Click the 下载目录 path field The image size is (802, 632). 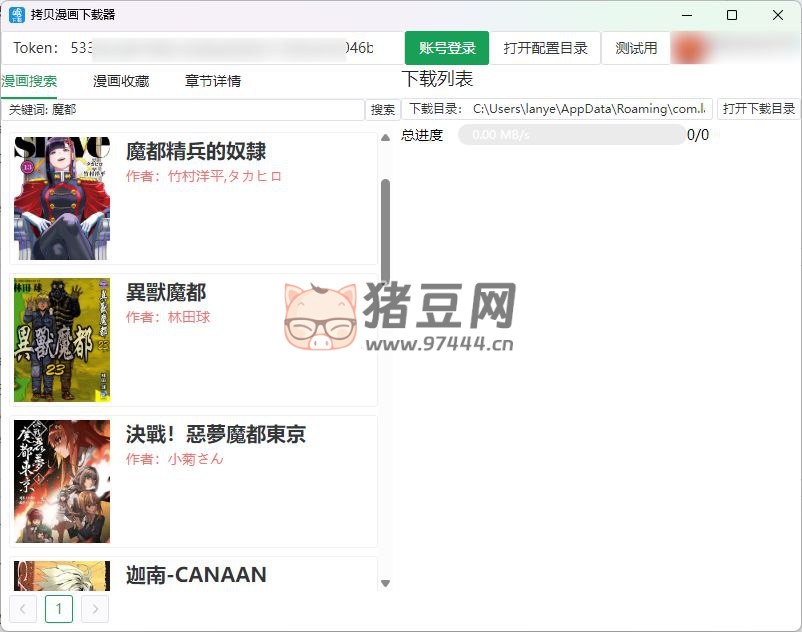point(557,109)
